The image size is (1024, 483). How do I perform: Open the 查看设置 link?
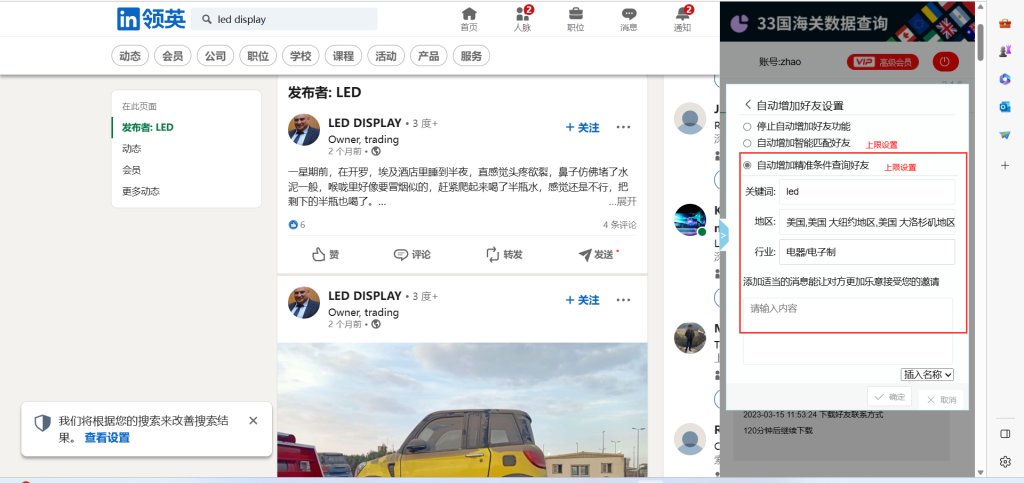[x=106, y=438]
